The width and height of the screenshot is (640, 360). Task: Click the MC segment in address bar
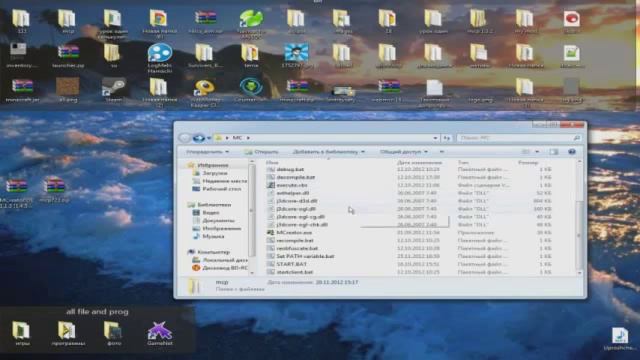237,138
